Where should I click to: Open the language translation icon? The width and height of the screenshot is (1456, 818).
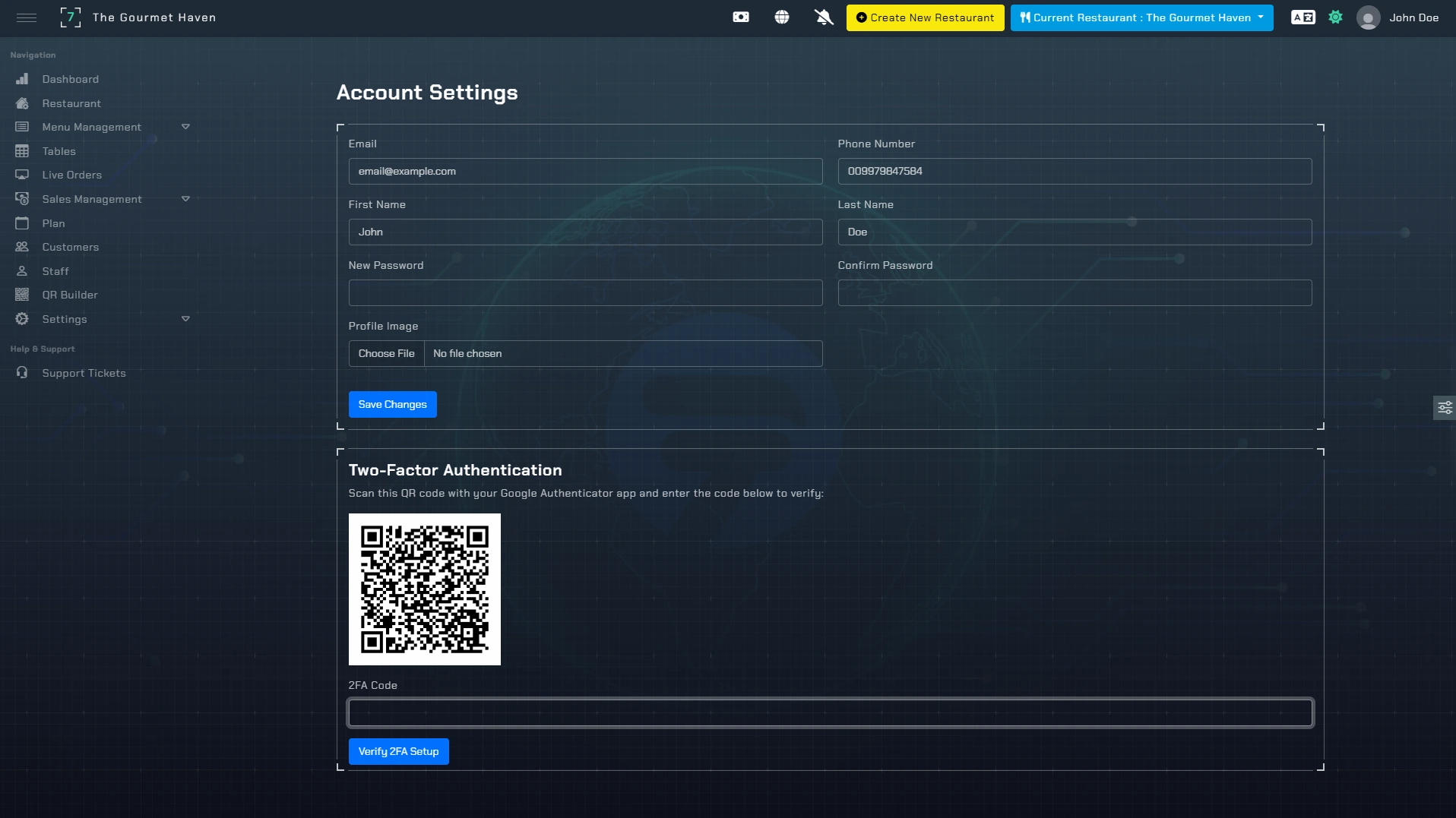click(1303, 17)
